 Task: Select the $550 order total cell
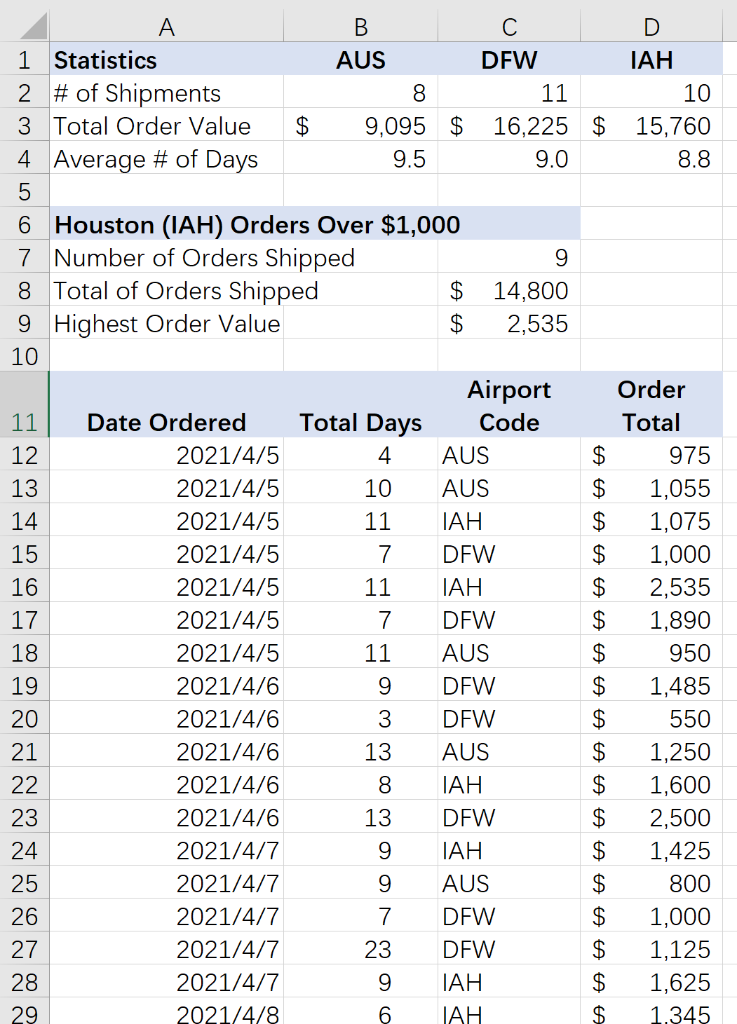tap(651, 719)
